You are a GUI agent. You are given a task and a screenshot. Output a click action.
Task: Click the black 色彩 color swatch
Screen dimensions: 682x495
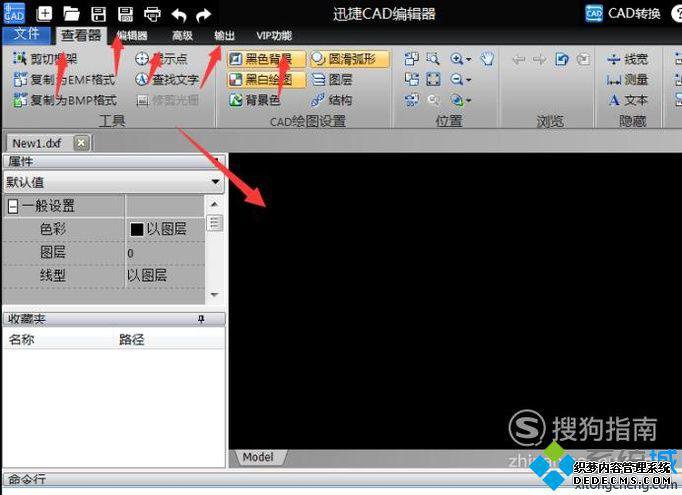pyautogui.click(x=137, y=229)
